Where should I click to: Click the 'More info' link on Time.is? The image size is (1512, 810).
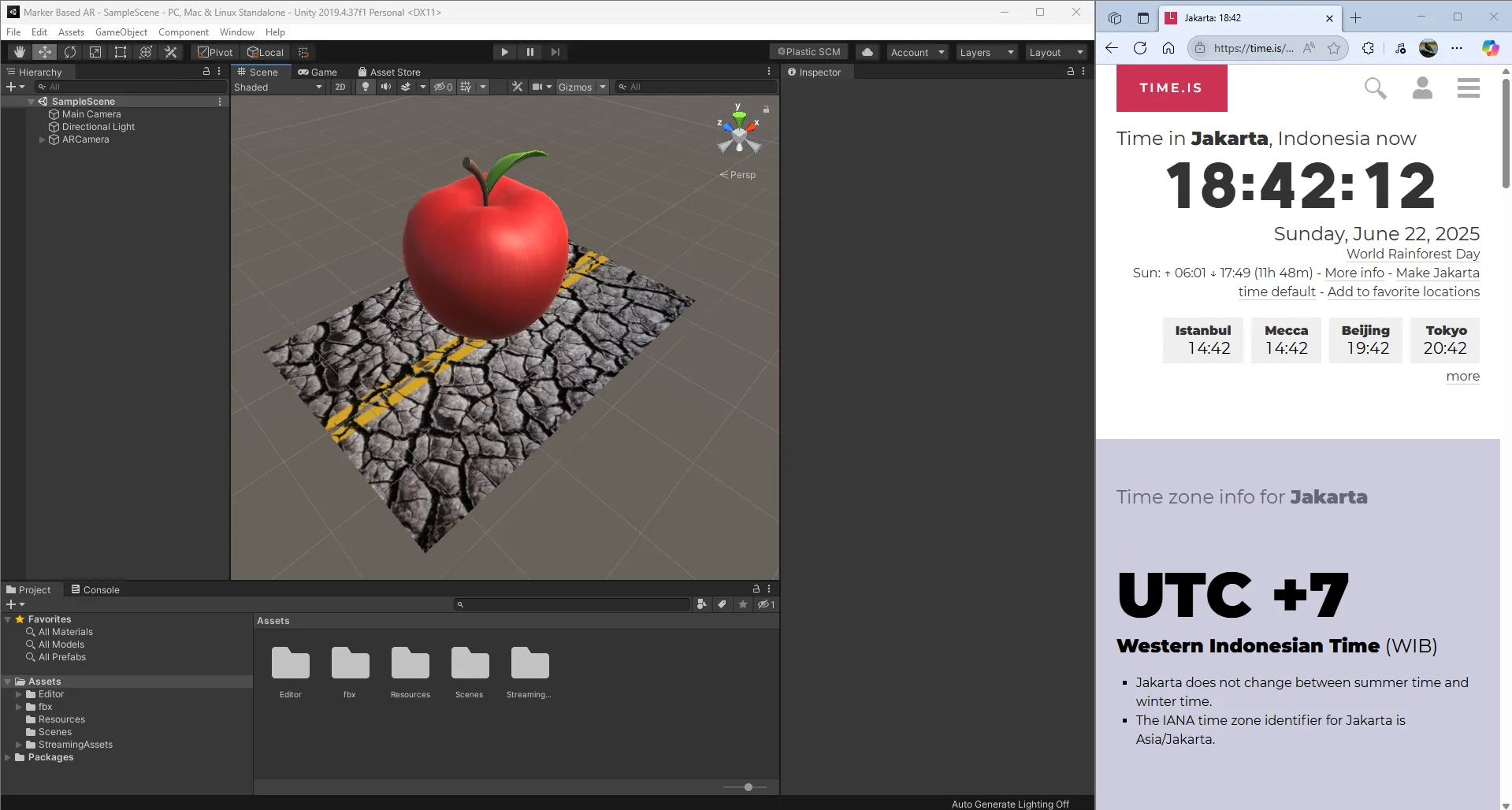pos(1354,273)
